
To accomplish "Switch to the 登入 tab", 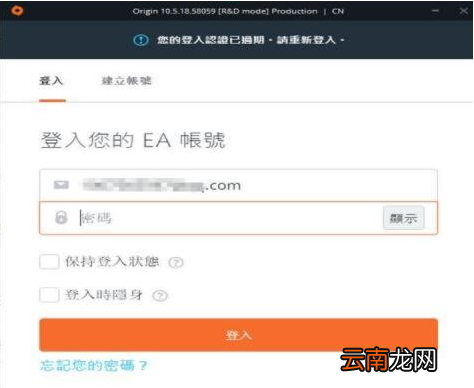I will (51, 81).
